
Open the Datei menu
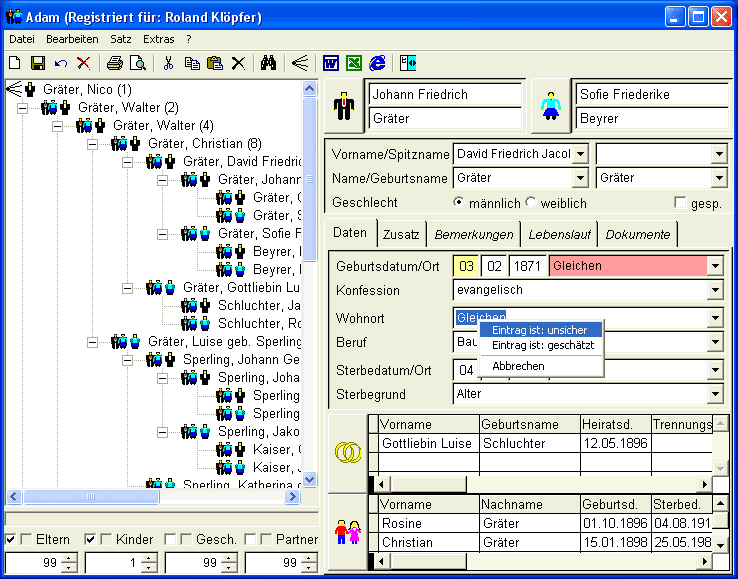tap(22, 39)
